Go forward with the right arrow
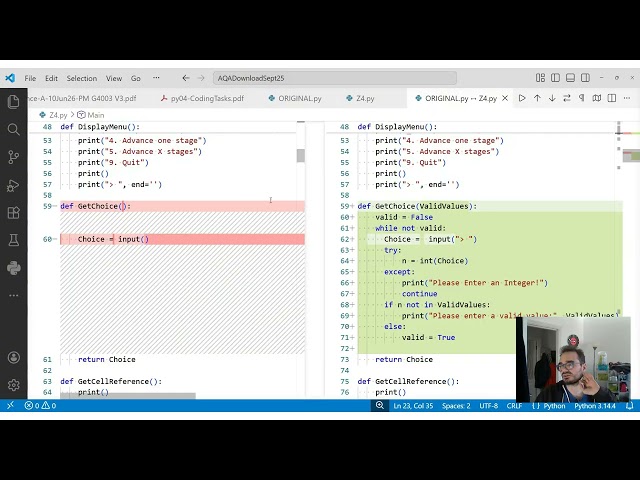 201,78
